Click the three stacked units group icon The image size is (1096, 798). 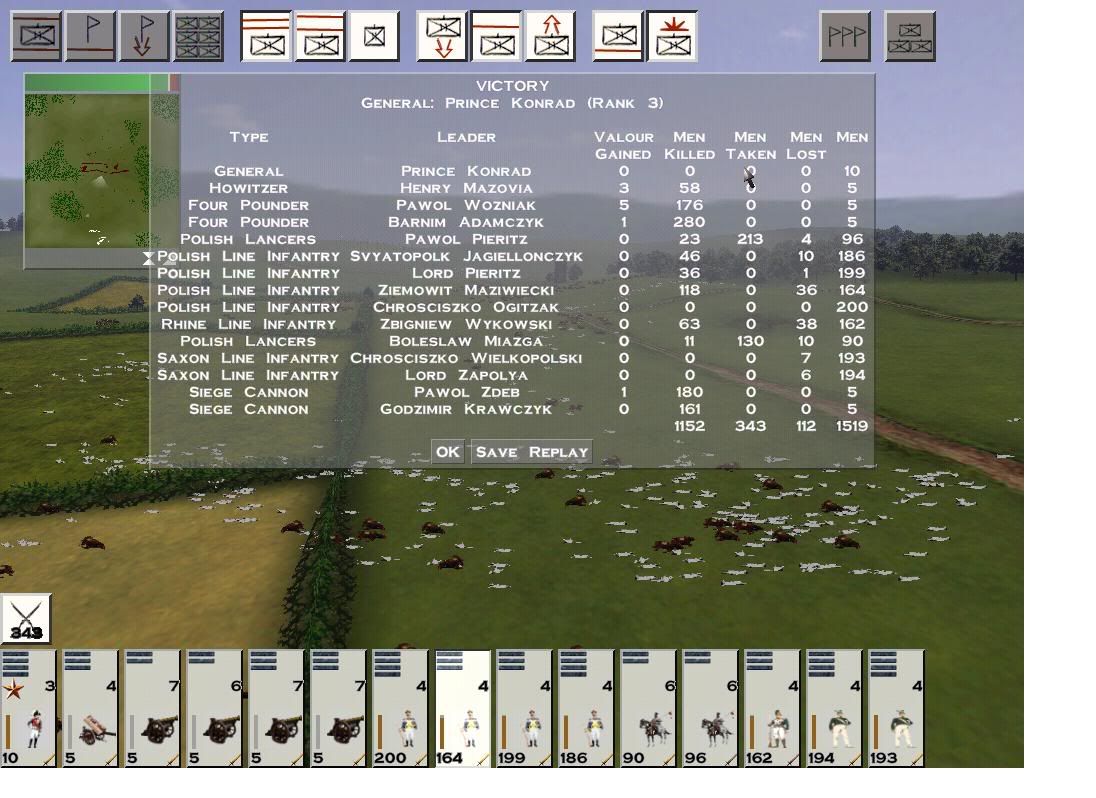click(x=910, y=36)
